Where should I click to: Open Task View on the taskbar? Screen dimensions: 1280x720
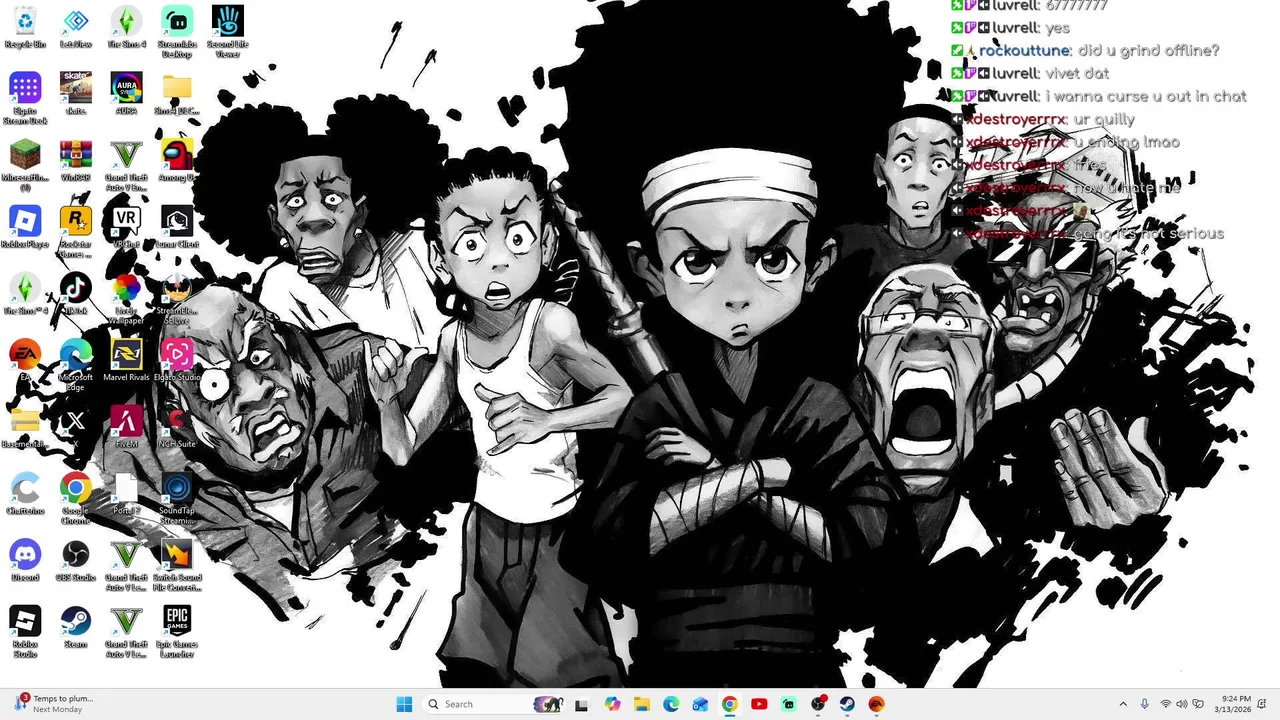[582, 704]
